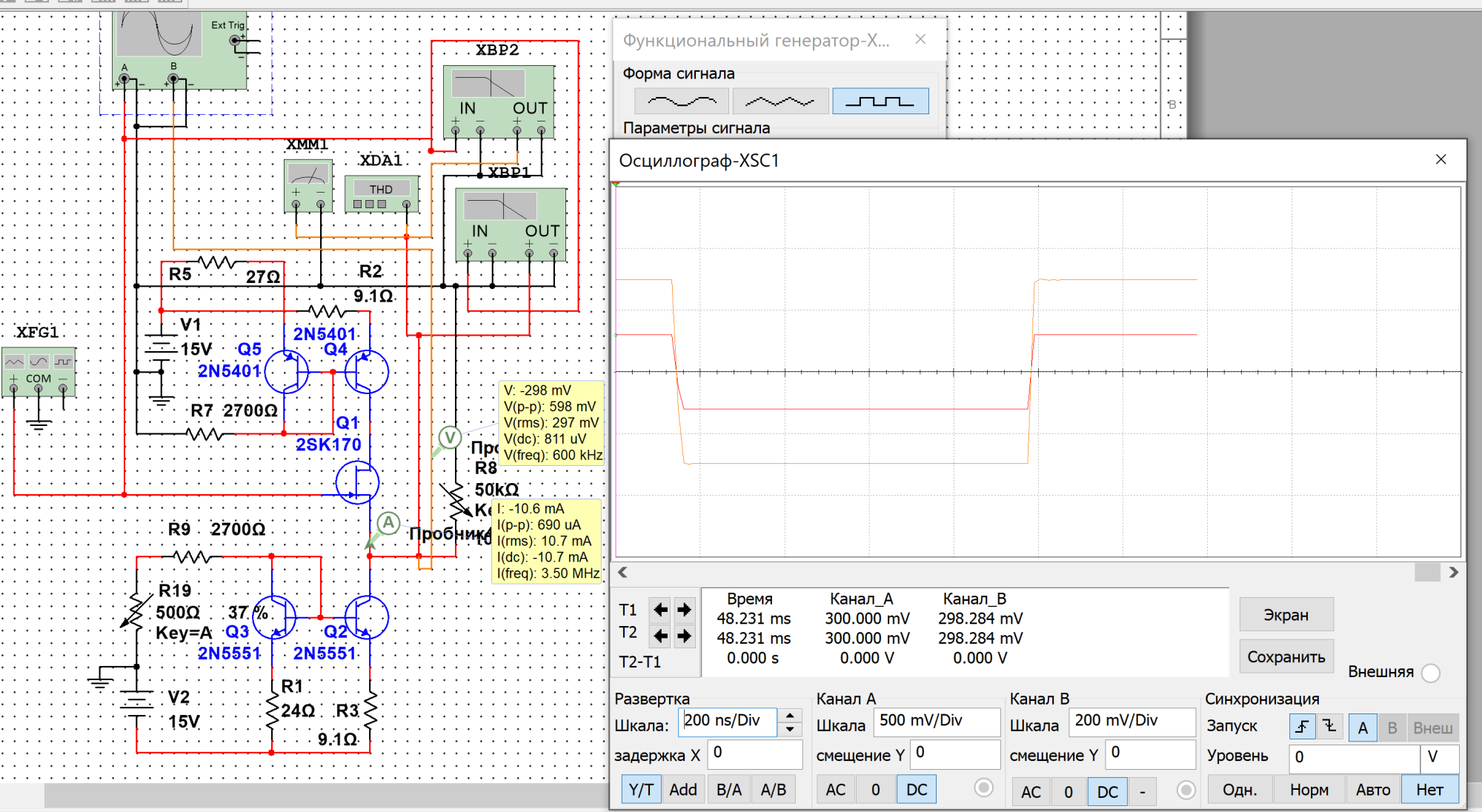Toggle Y/T display mode
This screenshot has height=812, width=1482.
(641, 790)
